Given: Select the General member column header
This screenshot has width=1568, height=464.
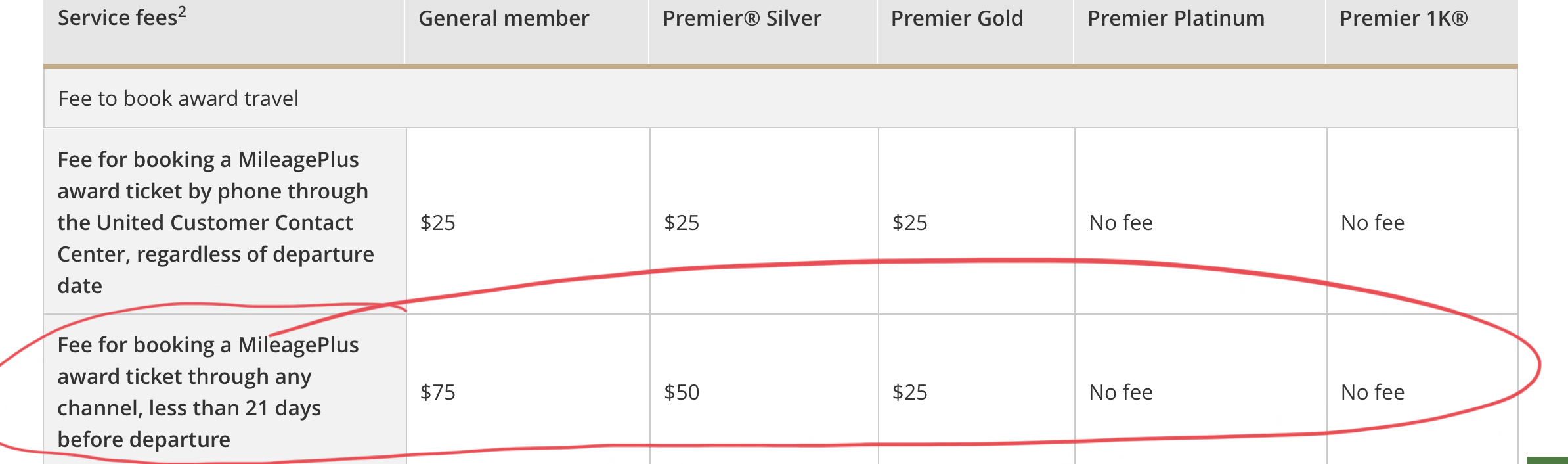Looking at the screenshot, I should pyautogui.click(x=504, y=18).
